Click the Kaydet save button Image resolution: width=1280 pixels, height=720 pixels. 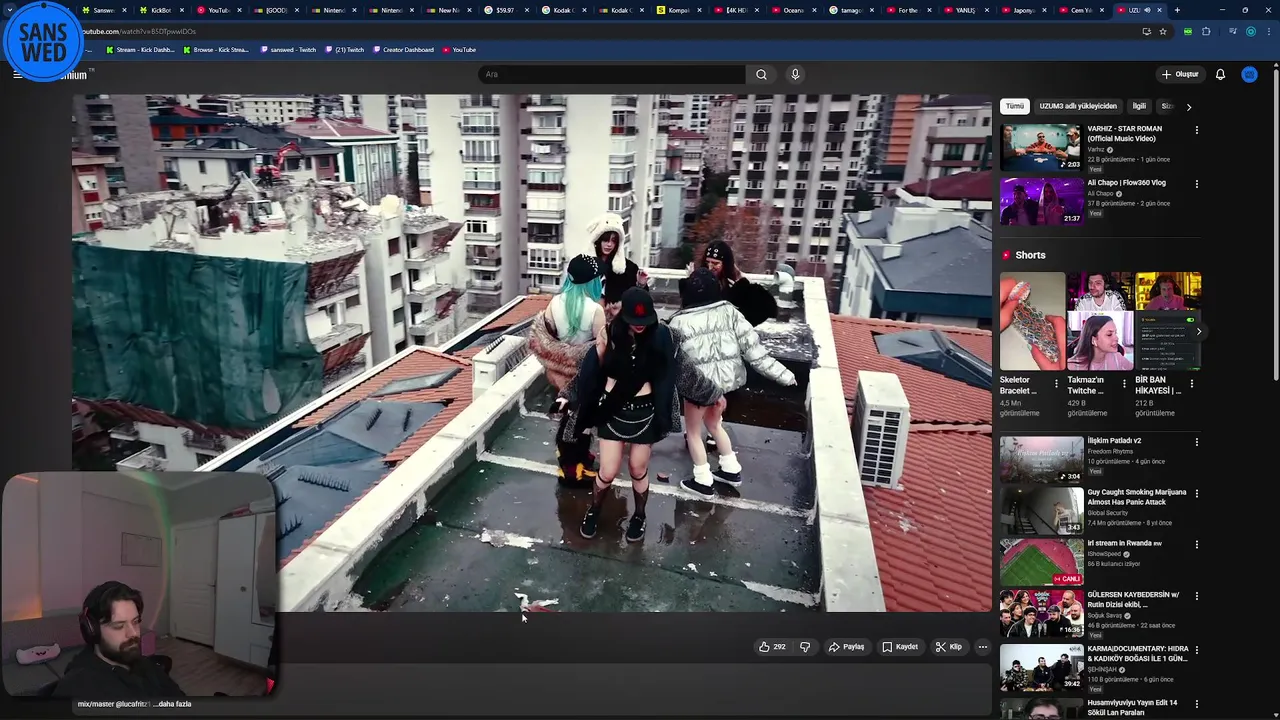pos(899,647)
